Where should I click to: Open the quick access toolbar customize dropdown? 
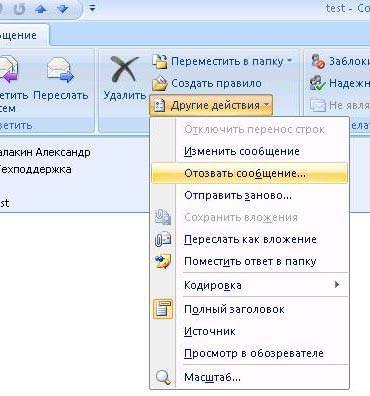pos(92,8)
